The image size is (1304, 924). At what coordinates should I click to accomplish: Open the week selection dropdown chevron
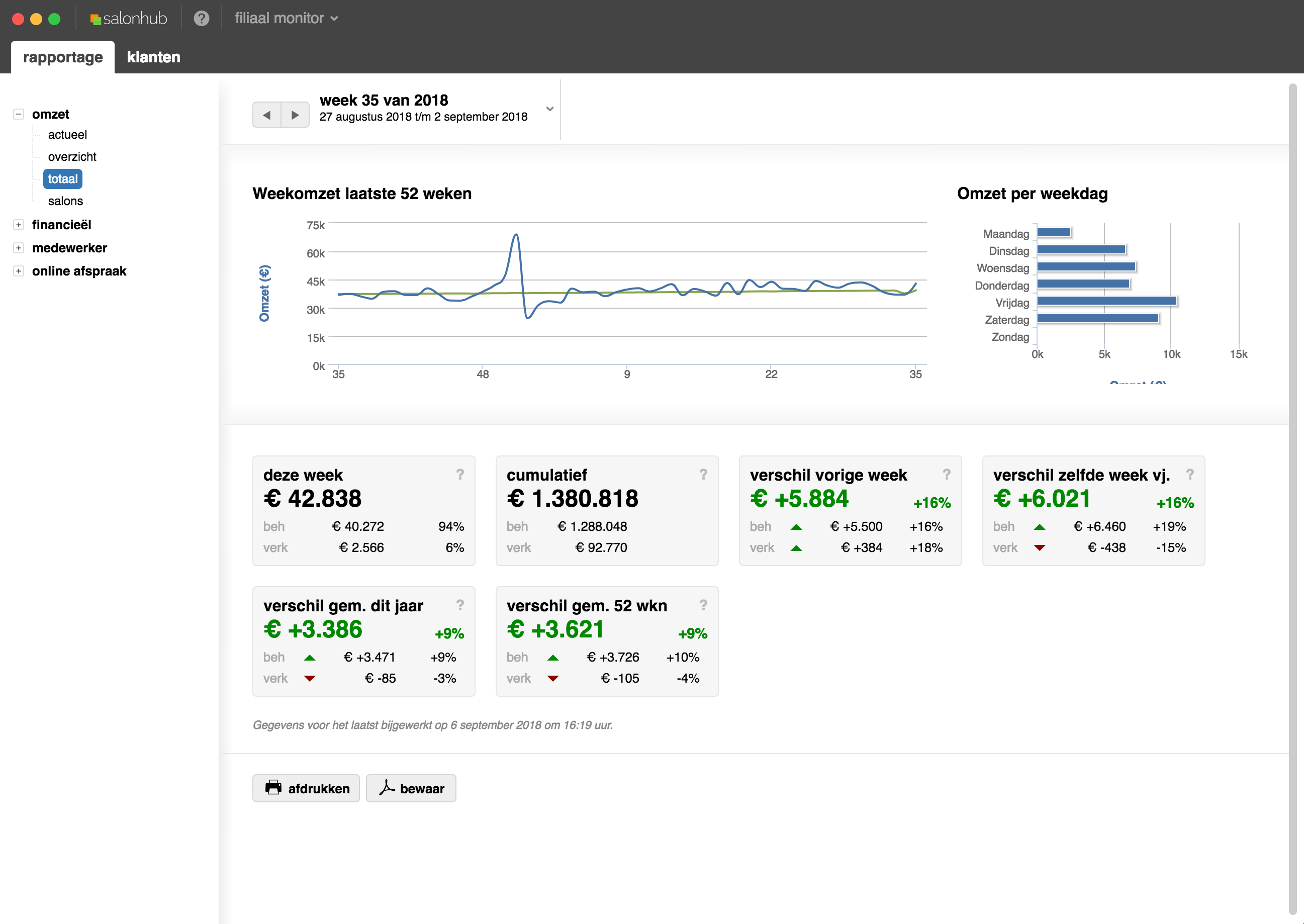tap(549, 108)
